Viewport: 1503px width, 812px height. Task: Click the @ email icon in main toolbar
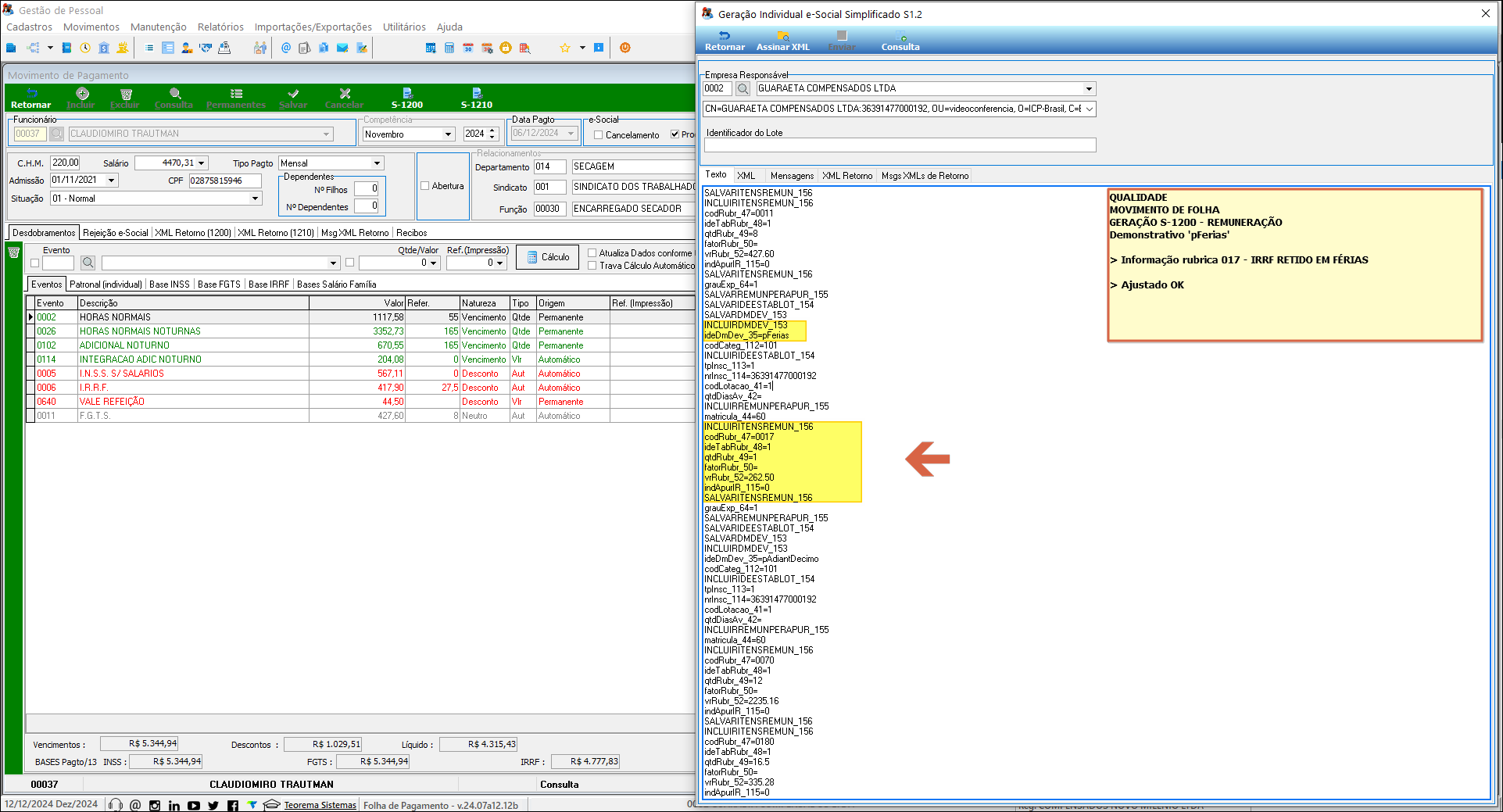point(286,48)
